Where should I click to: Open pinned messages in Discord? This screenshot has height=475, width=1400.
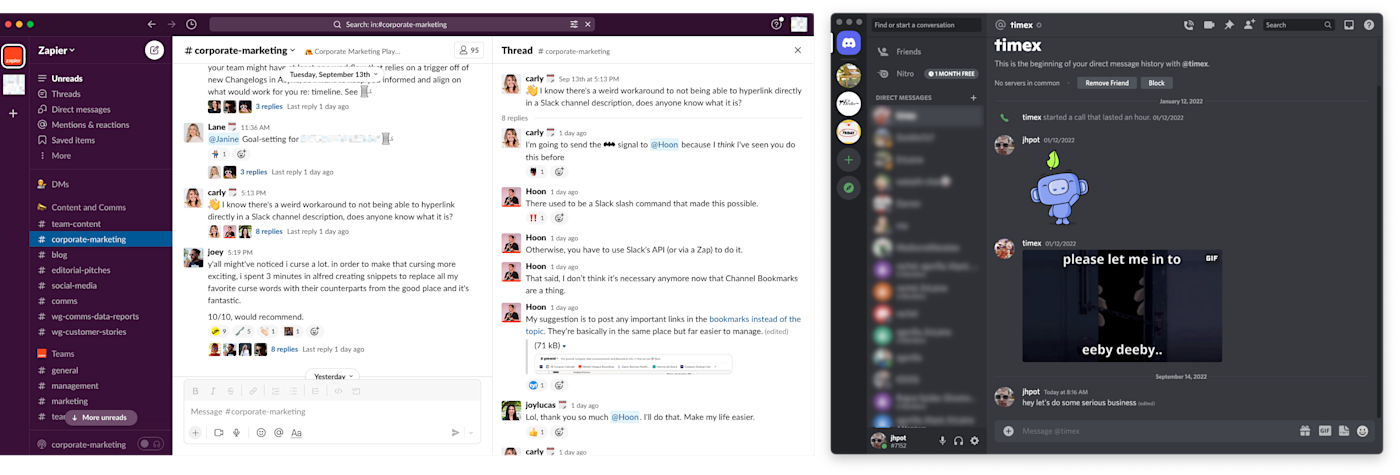[1229, 25]
